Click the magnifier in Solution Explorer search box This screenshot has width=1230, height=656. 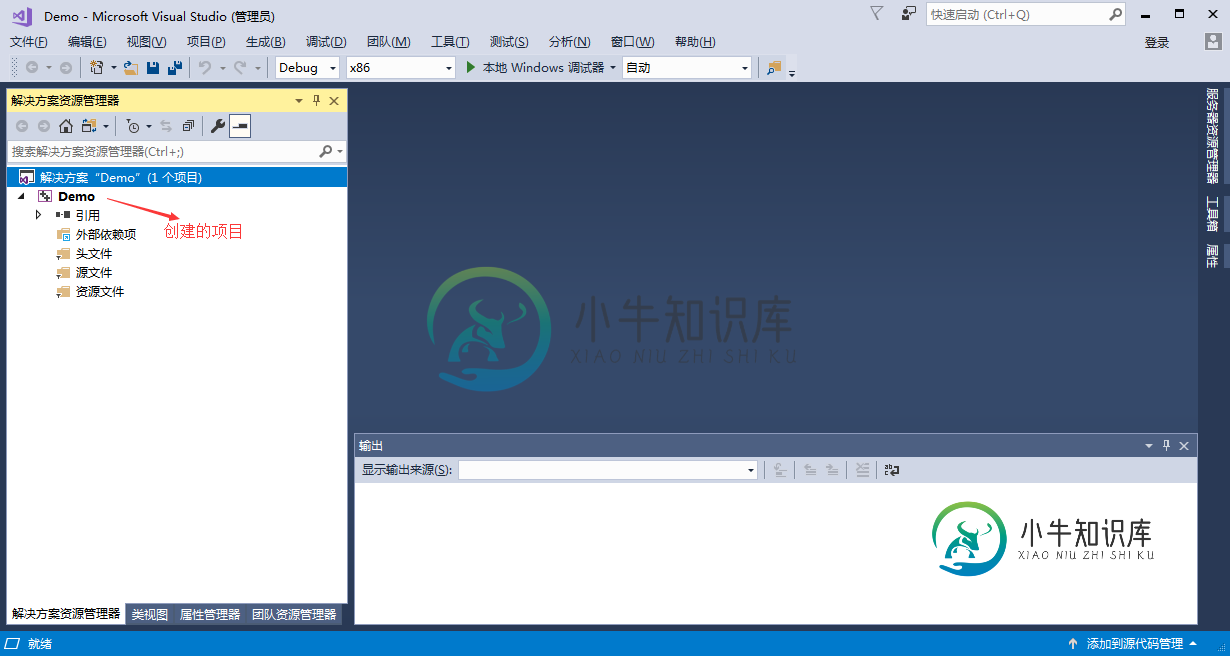tap(325, 152)
